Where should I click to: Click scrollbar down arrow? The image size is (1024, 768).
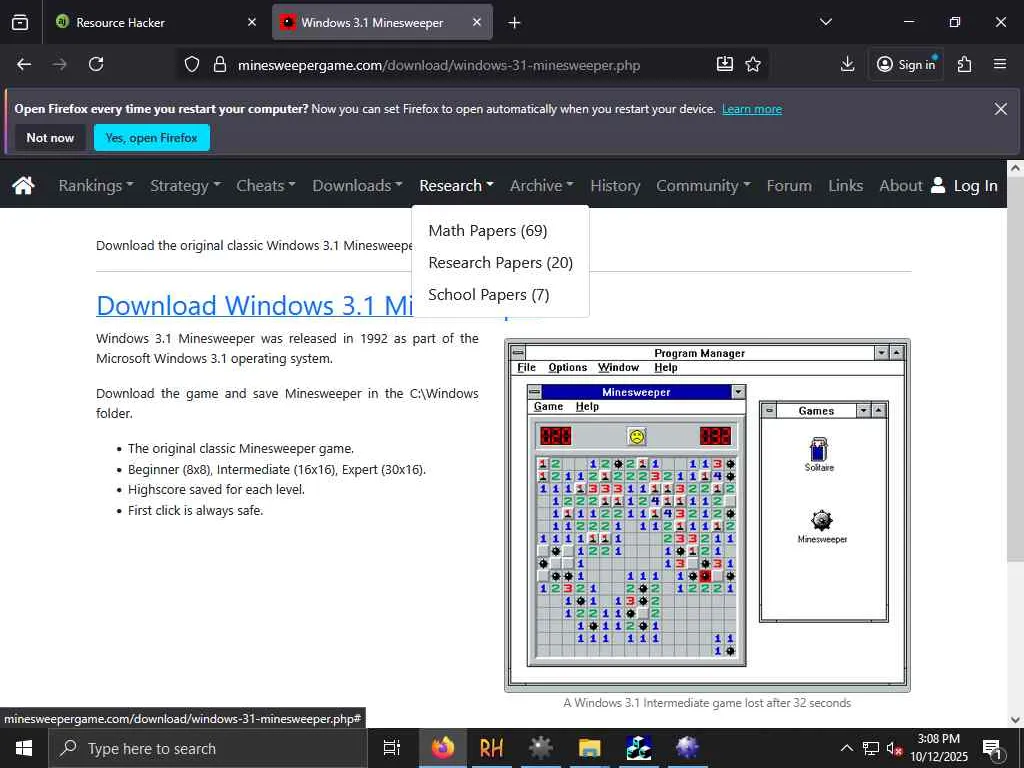(x=1016, y=720)
